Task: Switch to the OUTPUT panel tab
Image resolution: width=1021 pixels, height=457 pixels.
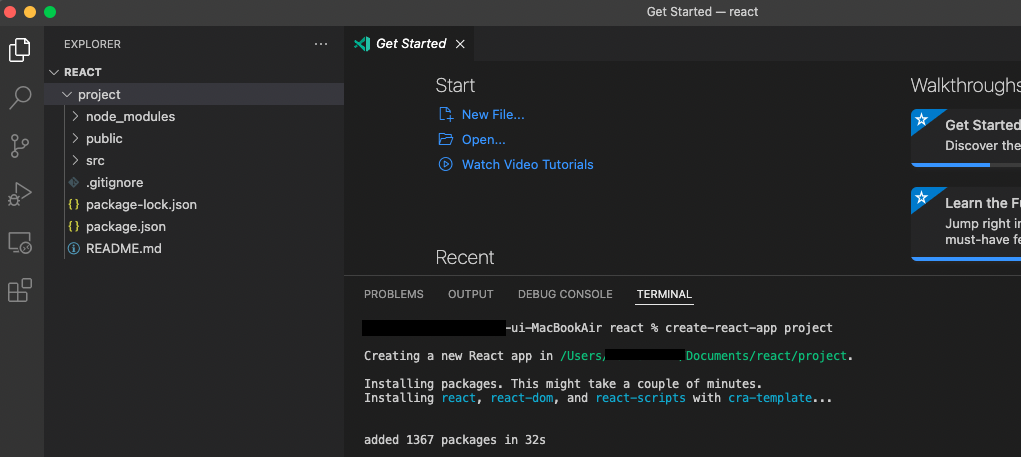Action: point(471,294)
